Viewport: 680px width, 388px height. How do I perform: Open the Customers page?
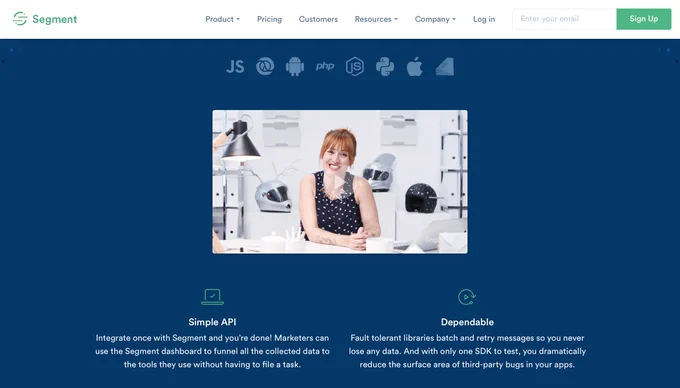point(318,19)
